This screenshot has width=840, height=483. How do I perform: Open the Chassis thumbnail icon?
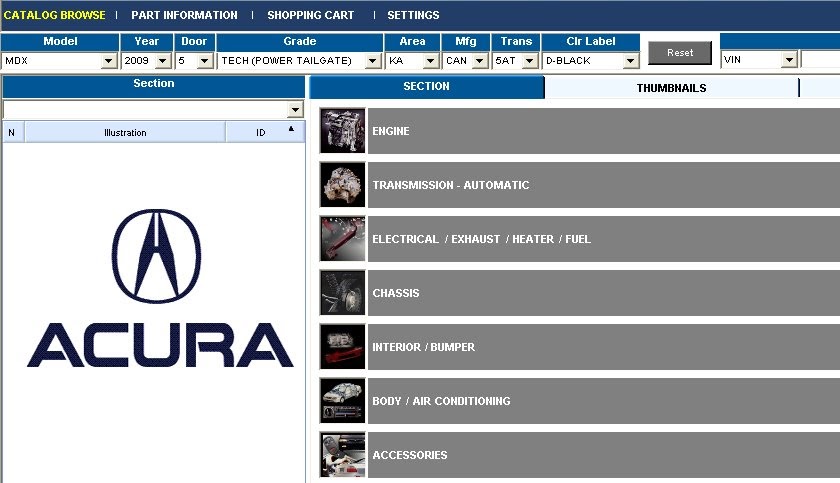[342, 293]
